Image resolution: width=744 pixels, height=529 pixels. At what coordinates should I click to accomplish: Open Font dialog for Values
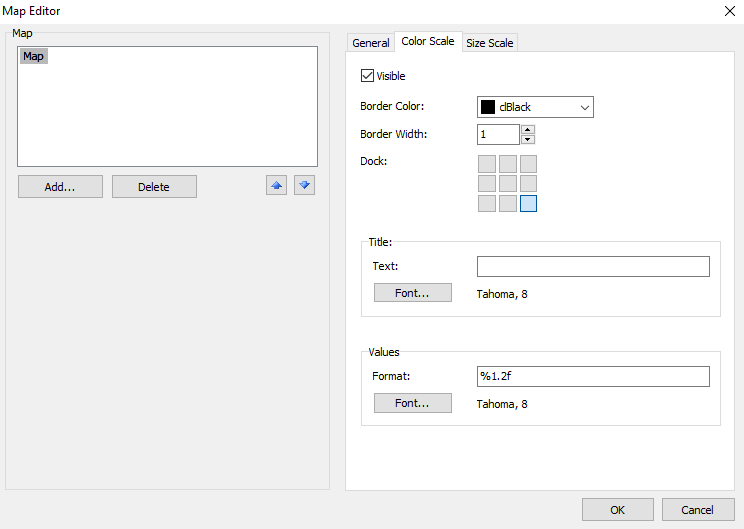point(412,403)
